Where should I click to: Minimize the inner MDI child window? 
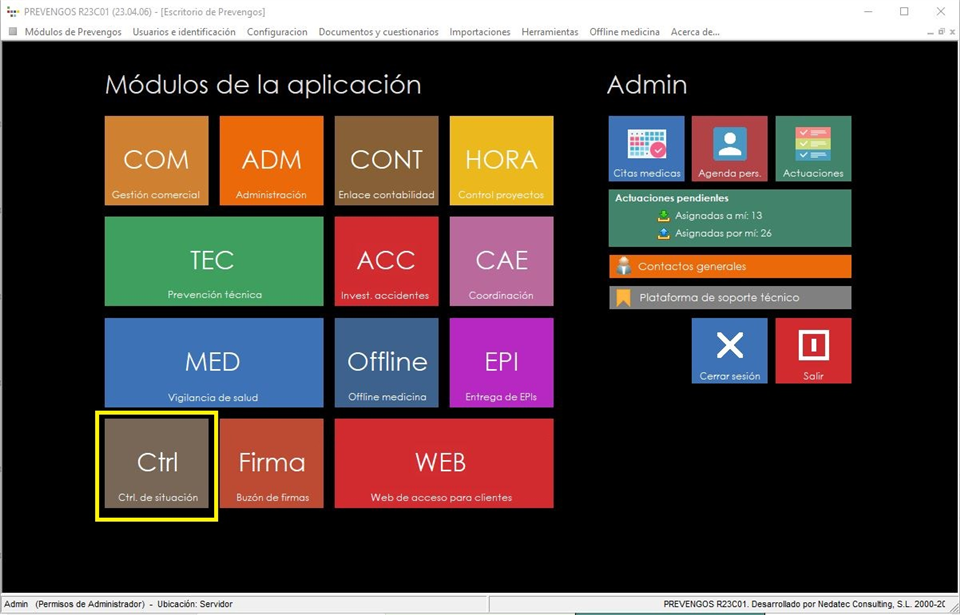click(931, 32)
